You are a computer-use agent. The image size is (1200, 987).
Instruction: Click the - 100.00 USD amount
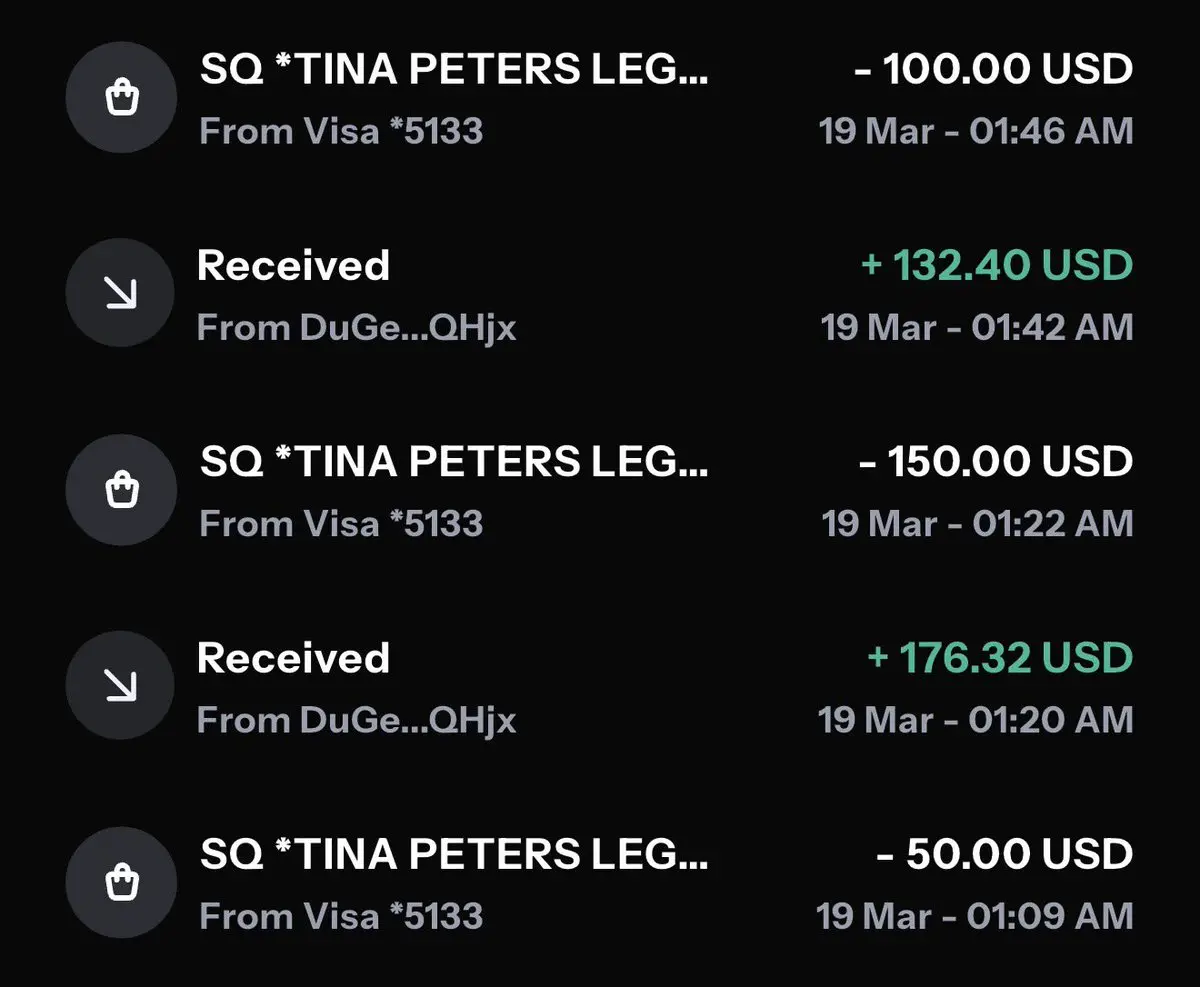(993, 69)
